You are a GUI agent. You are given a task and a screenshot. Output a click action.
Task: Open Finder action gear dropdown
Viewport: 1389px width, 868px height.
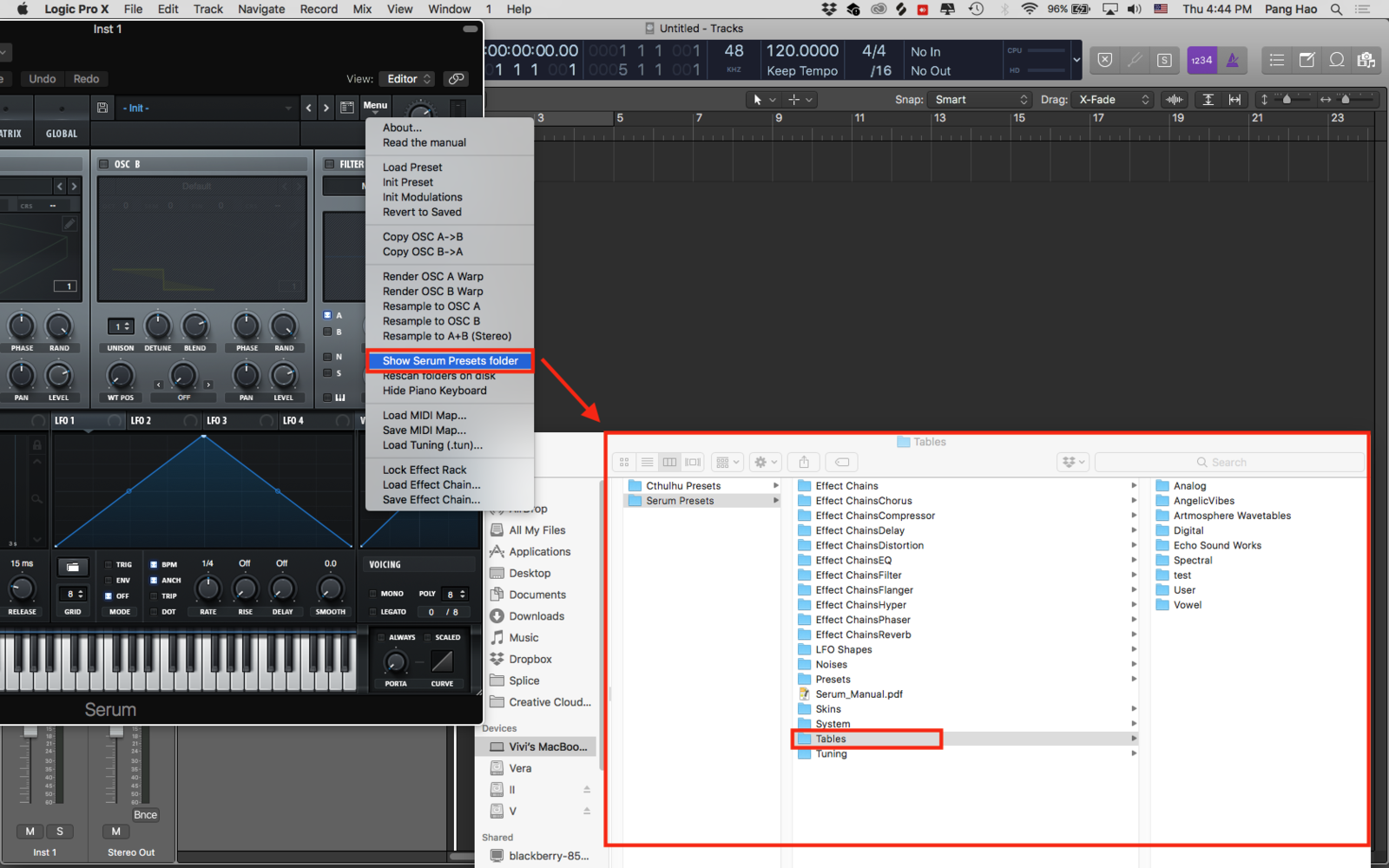[x=766, y=463]
